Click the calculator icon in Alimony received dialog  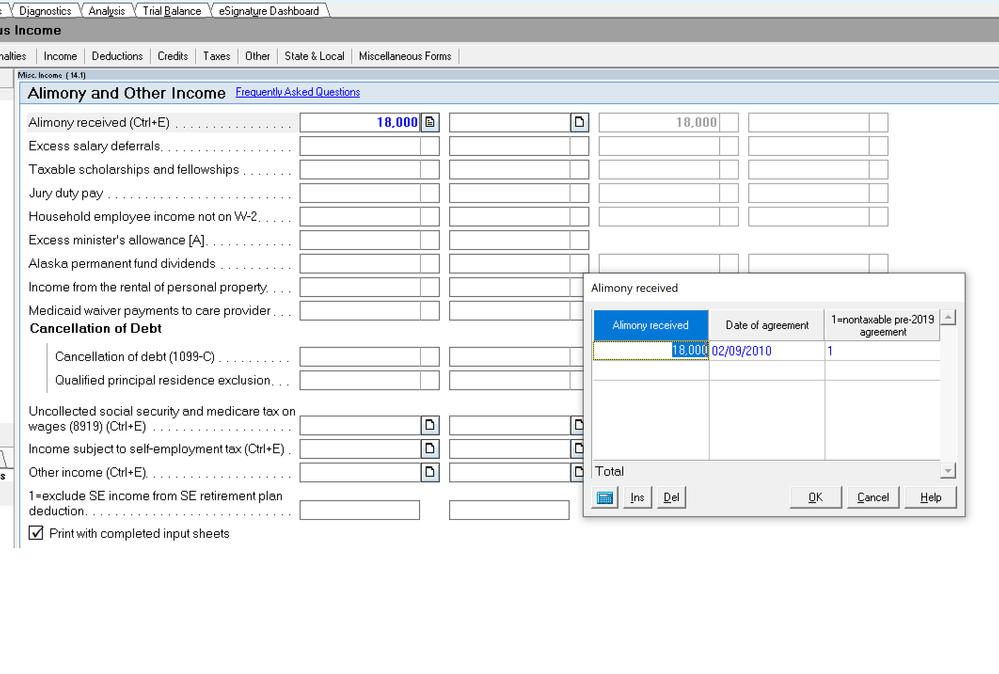point(605,498)
